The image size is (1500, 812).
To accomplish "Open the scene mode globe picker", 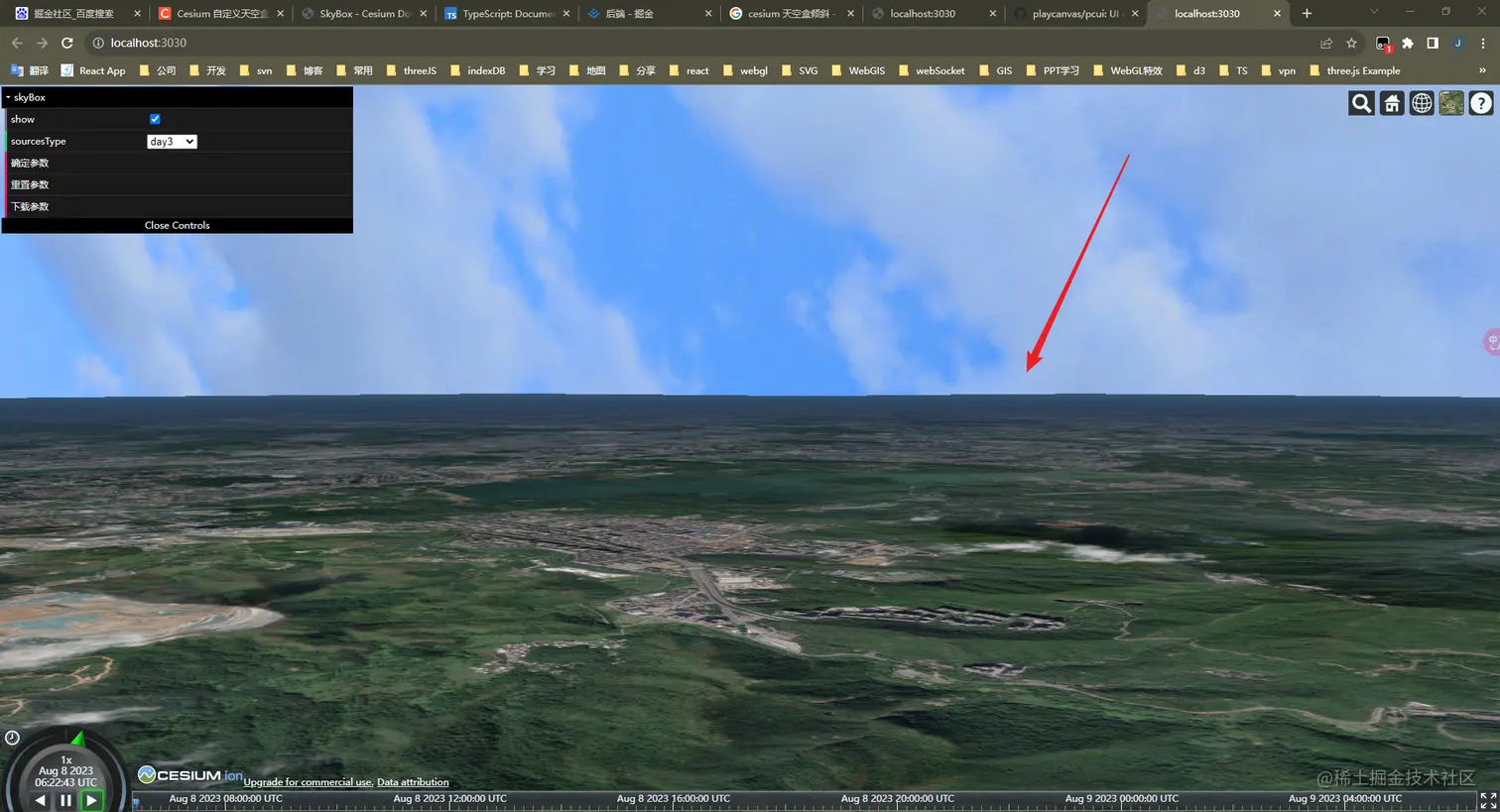I will [1422, 103].
